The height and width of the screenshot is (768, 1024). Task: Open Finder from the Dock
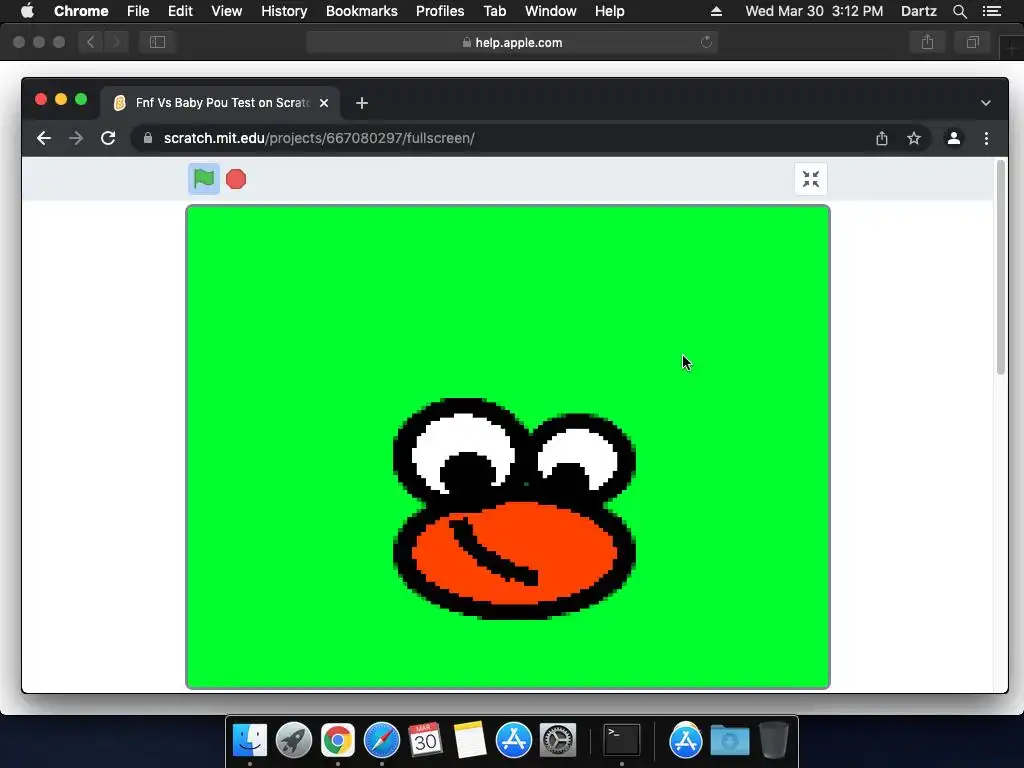click(249, 740)
